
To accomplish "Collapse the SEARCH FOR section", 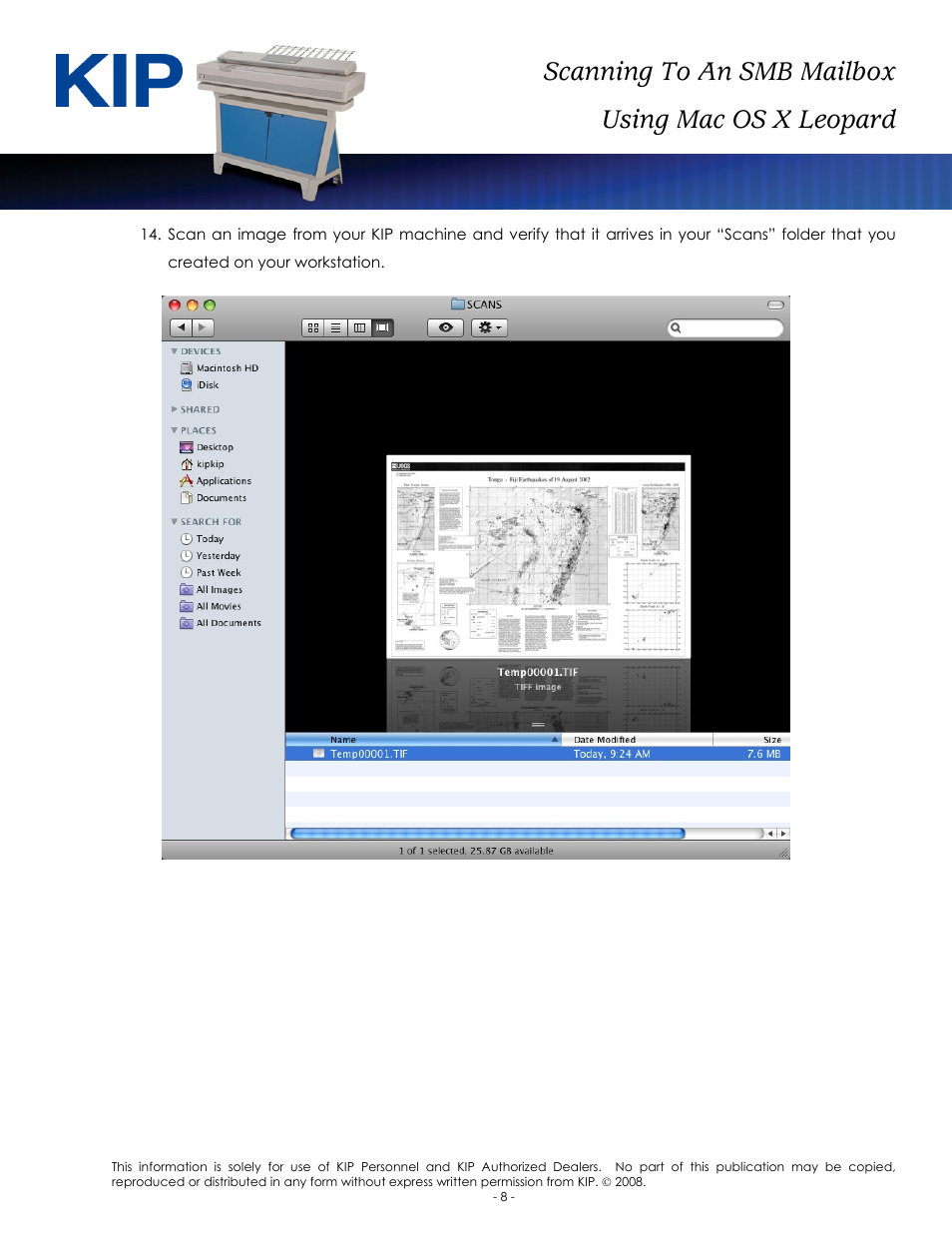I will coord(174,521).
